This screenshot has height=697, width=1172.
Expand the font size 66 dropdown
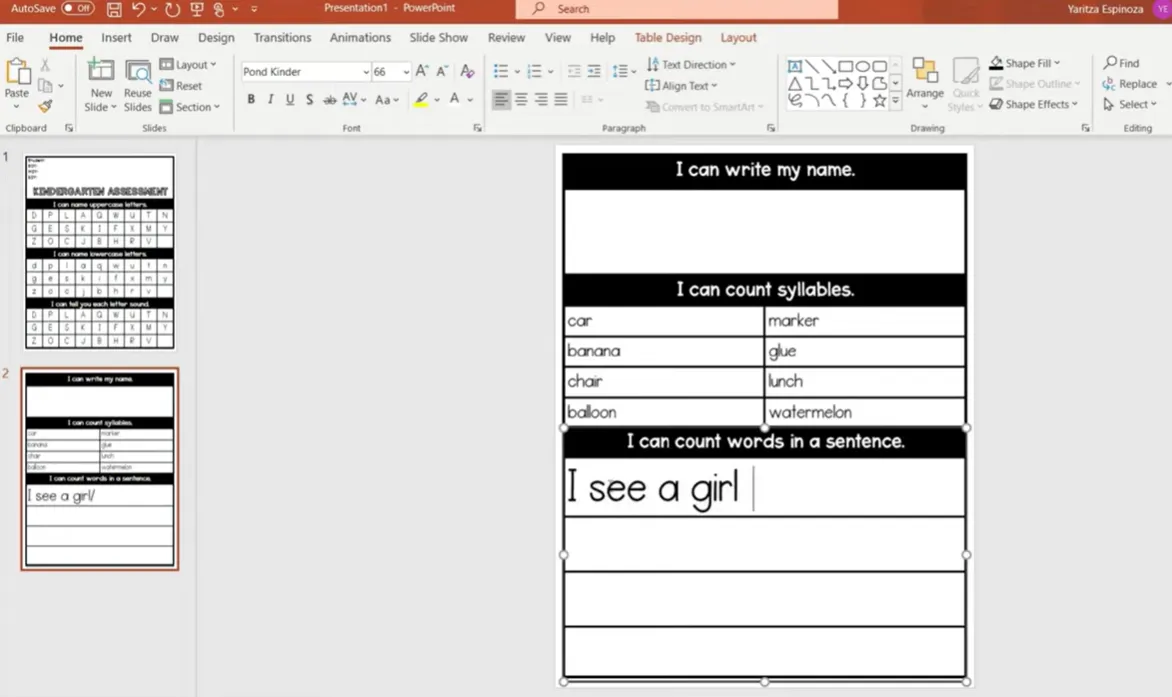pos(405,72)
